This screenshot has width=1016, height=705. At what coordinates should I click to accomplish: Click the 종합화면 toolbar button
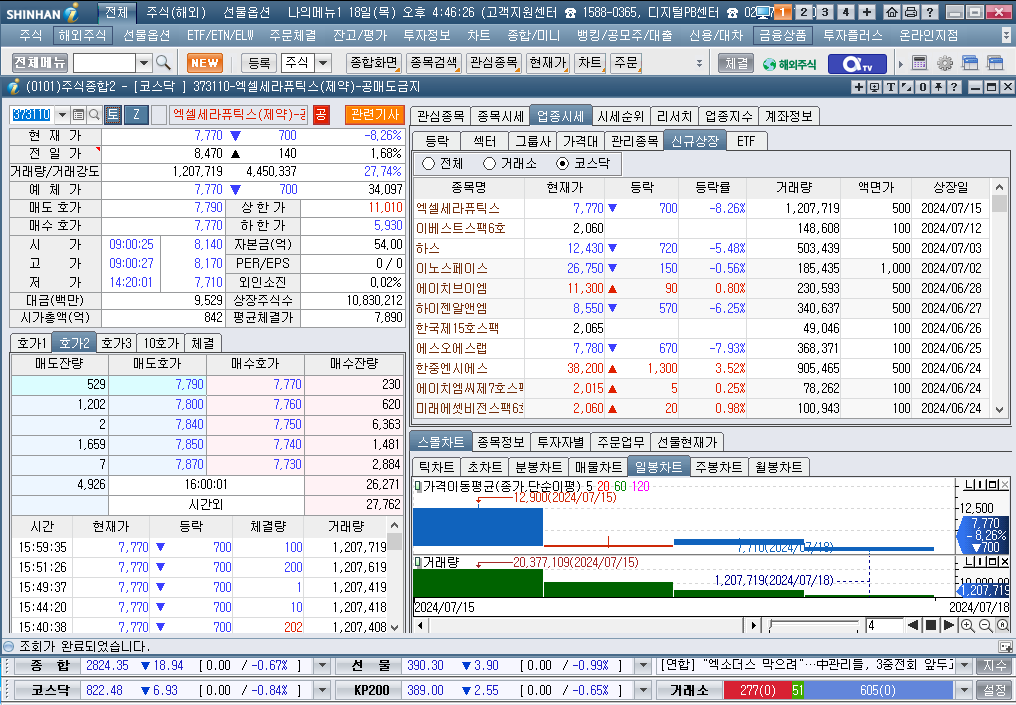click(373, 63)
